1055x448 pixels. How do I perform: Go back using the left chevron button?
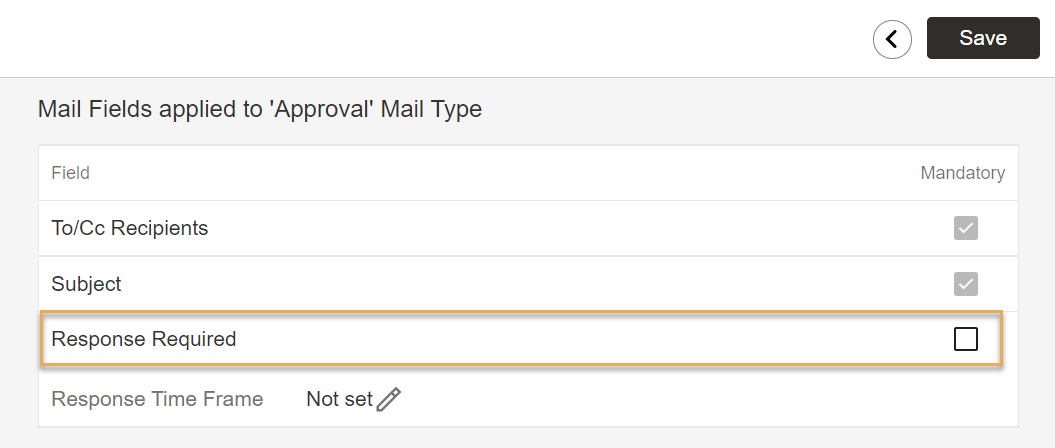[x=892, y=39]
